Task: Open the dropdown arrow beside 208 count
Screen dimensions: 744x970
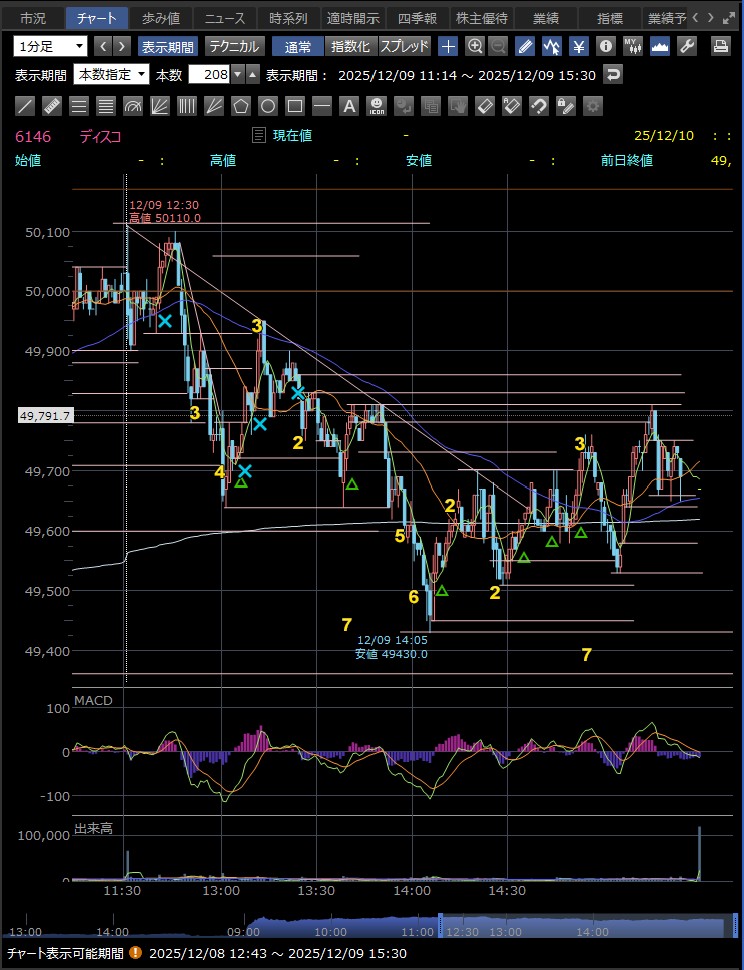Action: [252, 75]
